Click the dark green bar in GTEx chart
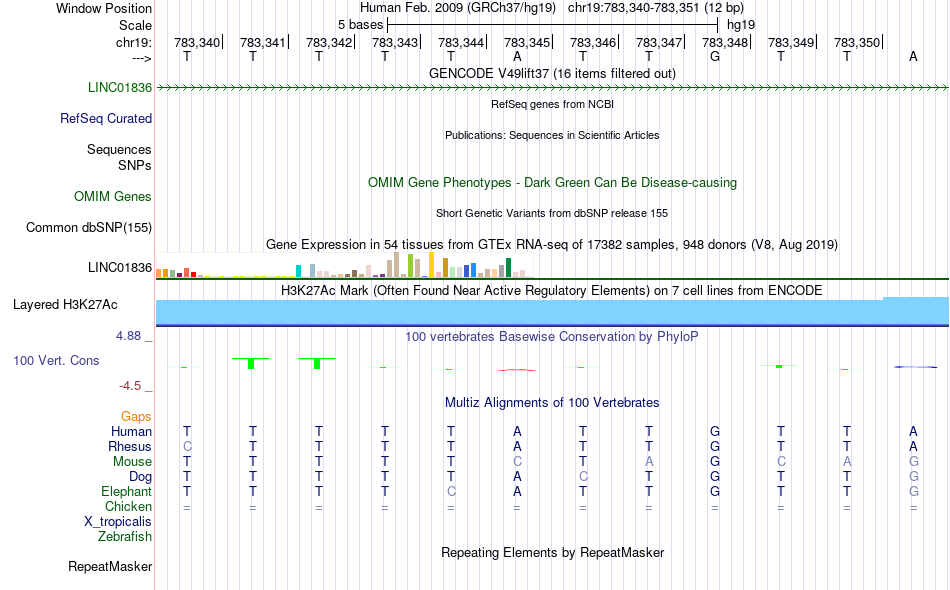This screenshot has height=590, width=950. 508,268
